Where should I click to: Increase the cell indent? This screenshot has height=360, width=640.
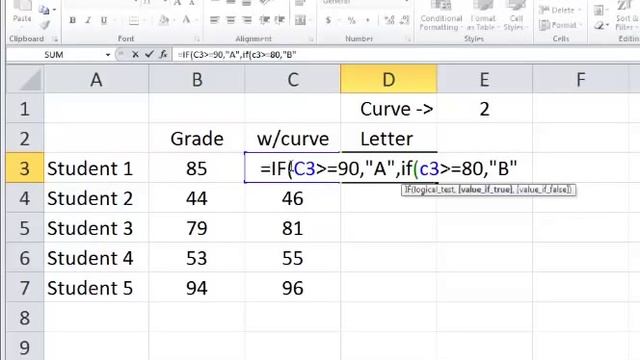point(280,20)
